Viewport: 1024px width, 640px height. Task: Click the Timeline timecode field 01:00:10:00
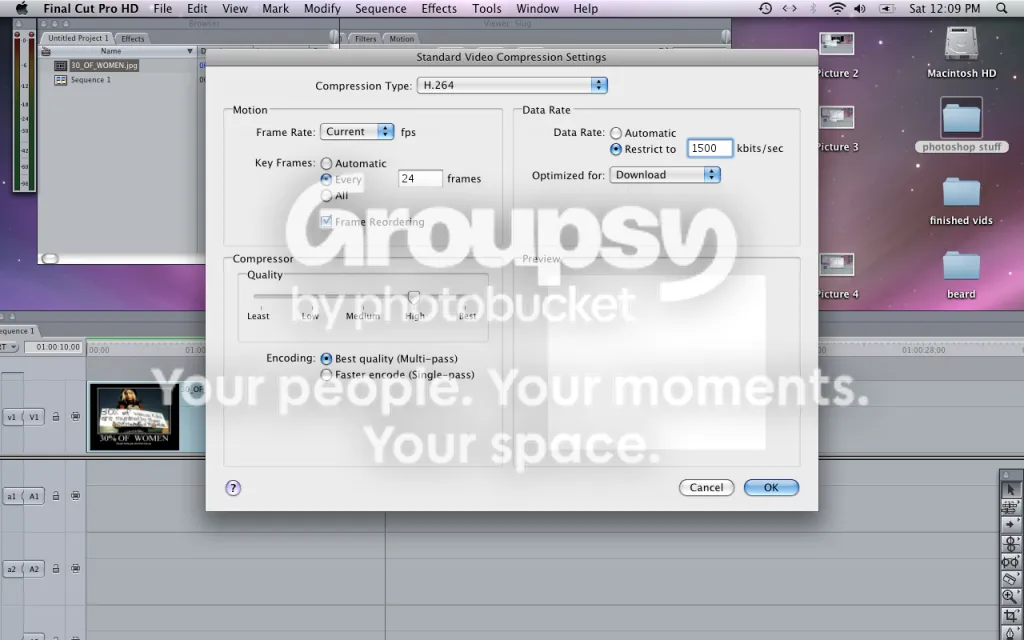pyautogui.click(x=56, y=347)
